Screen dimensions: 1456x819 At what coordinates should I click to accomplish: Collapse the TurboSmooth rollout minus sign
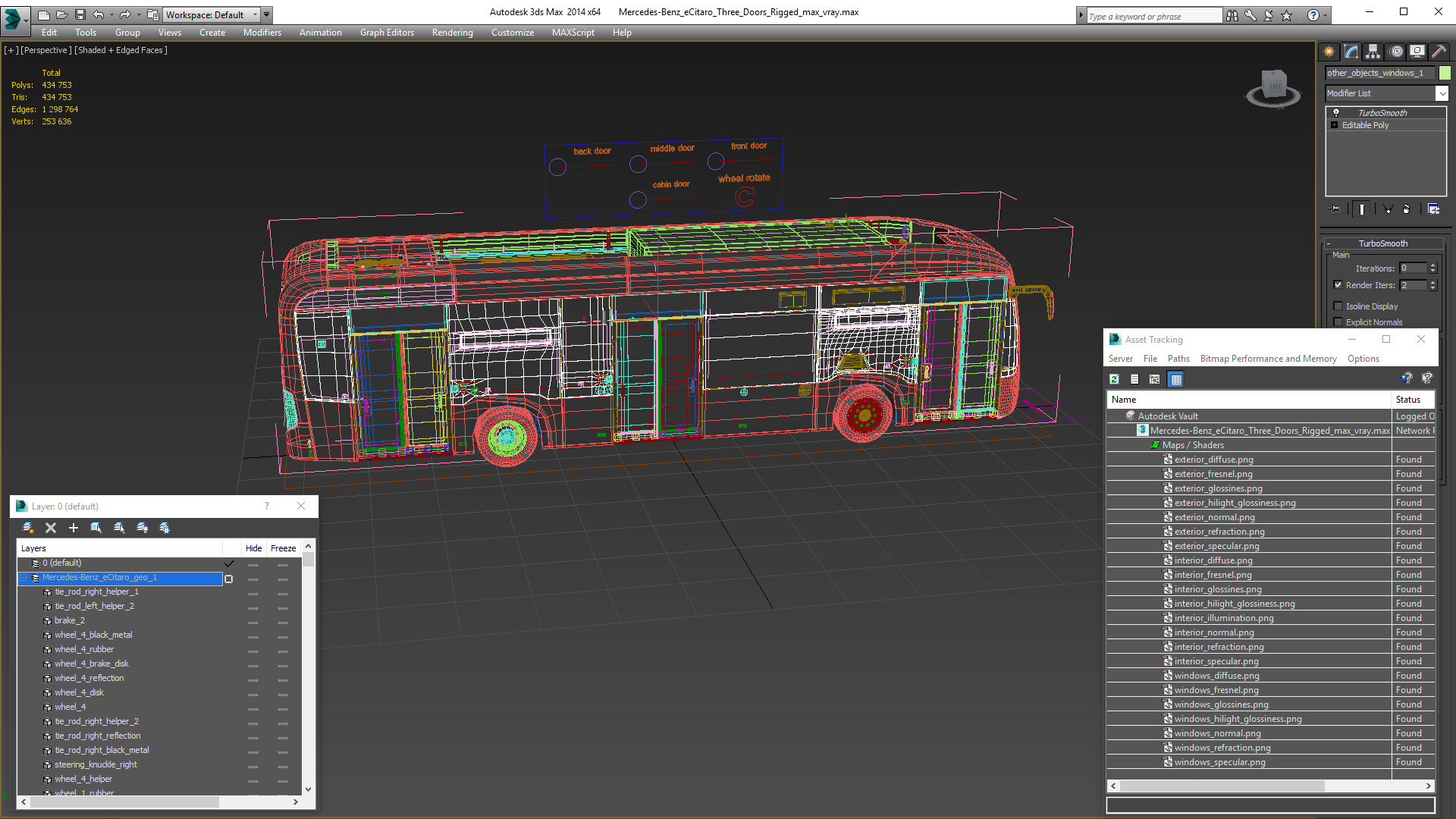[1329, 243]
